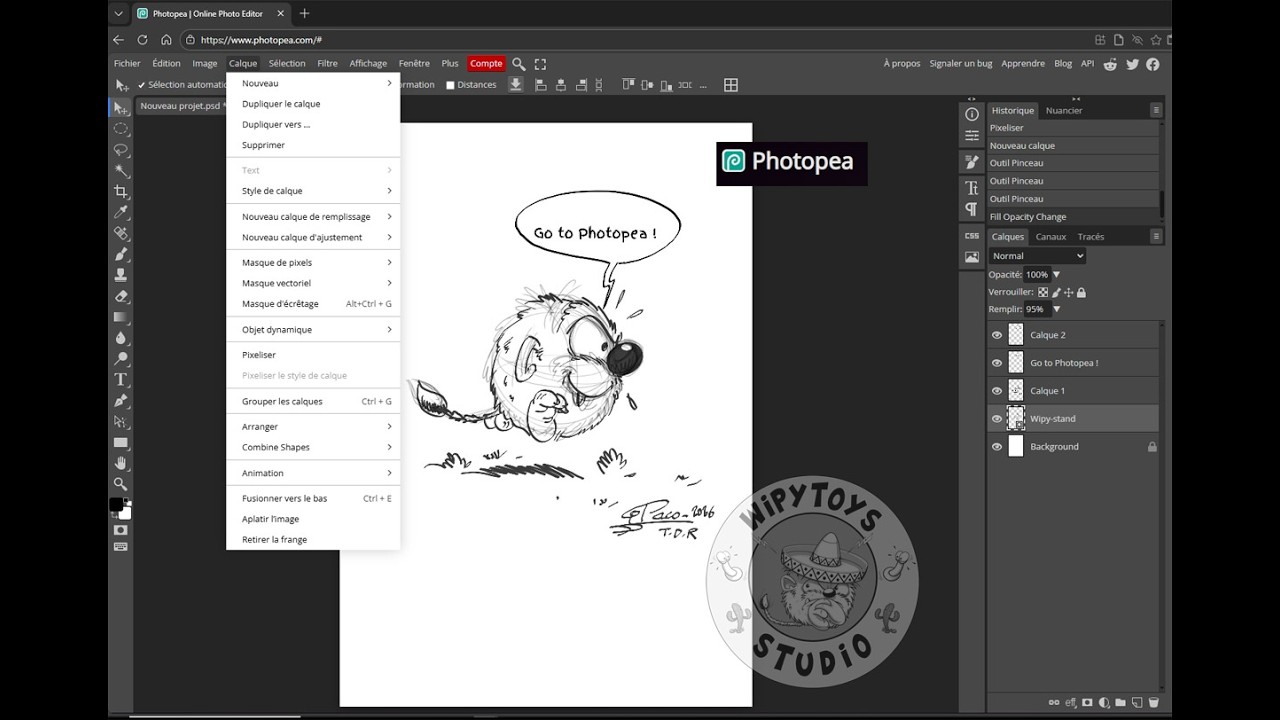
Task: Create a new folder in Layers panel
Action: click(x=1120, y=702)
